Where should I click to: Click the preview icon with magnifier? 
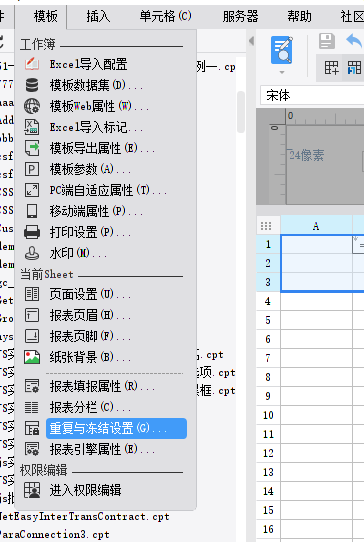point(282,50)
